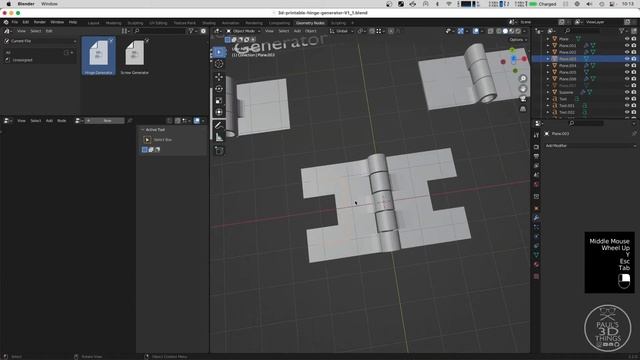
Task: Click the Apple menu icon
Action: point(9,4)
